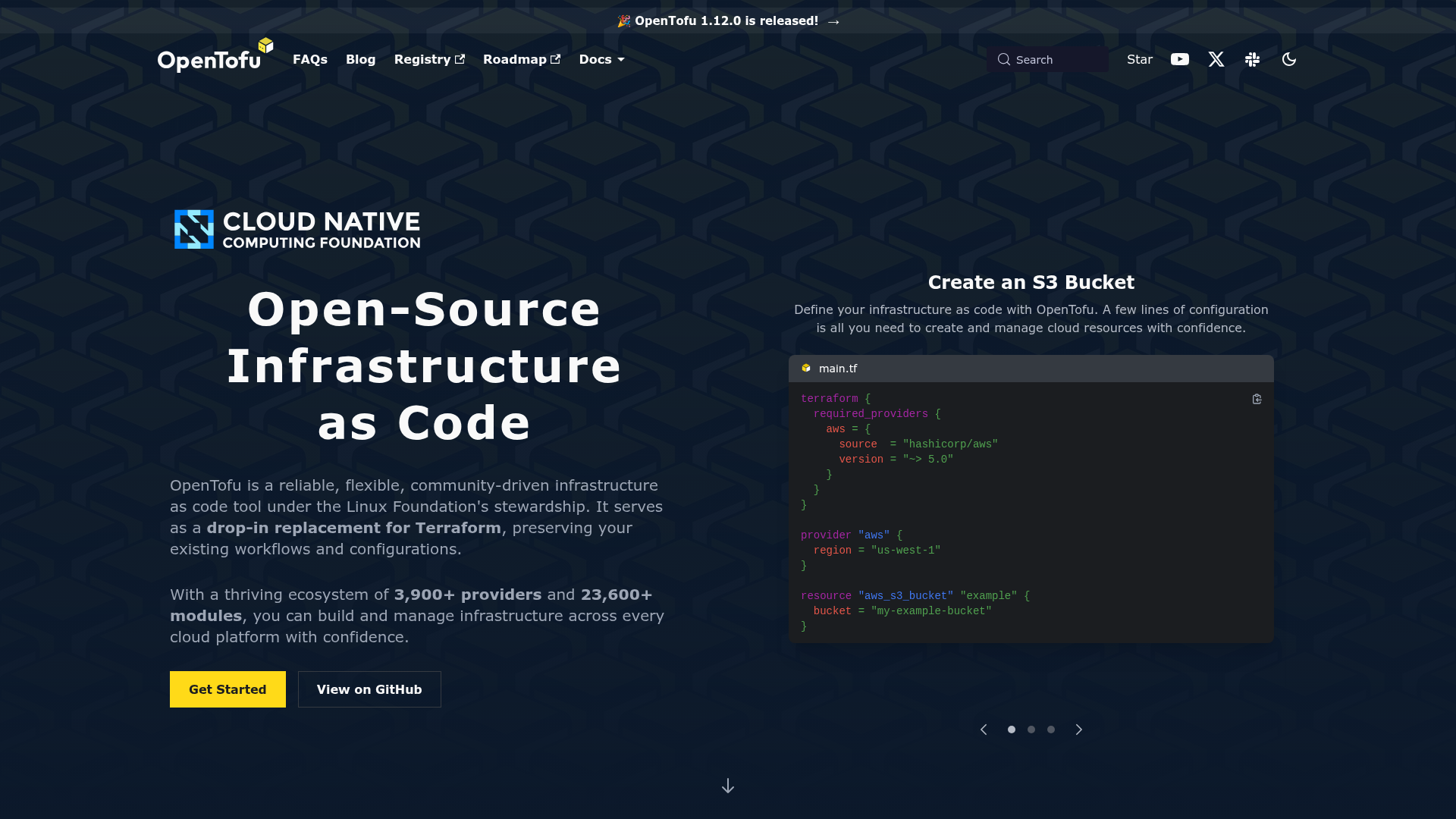The height and width of the screenshot is (819, 1456).
Task: Click the "Create an S3 Bucket" heading
Action: pyautogui.click(x=1031, y=282)
